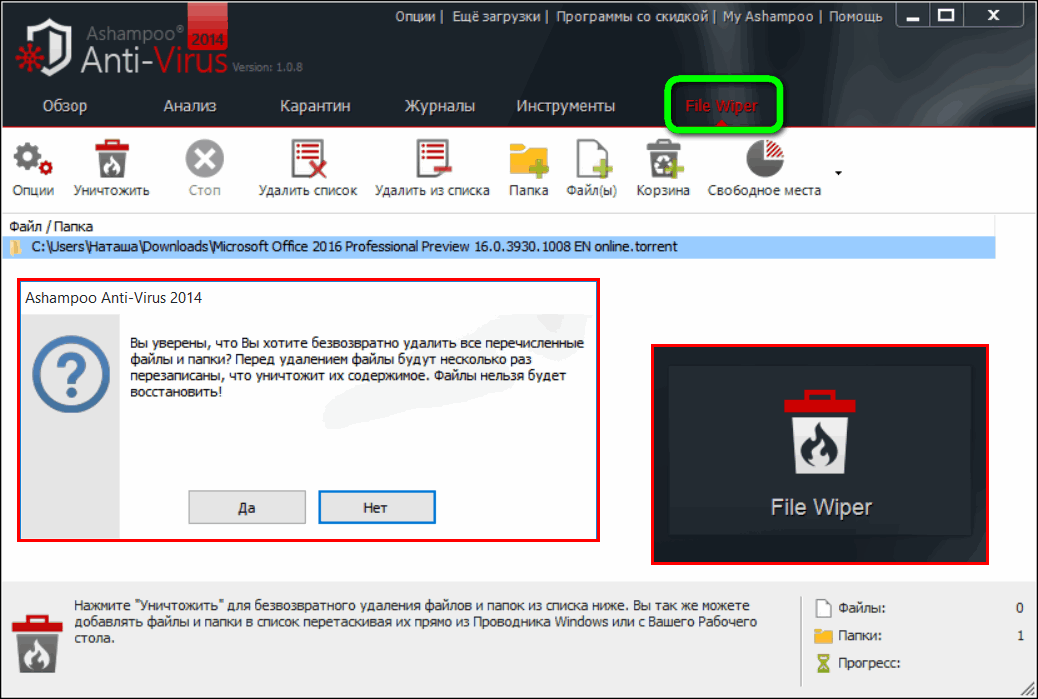Open the My Ashampoo link
The image size is (1038, 699).
coord(768,17)
